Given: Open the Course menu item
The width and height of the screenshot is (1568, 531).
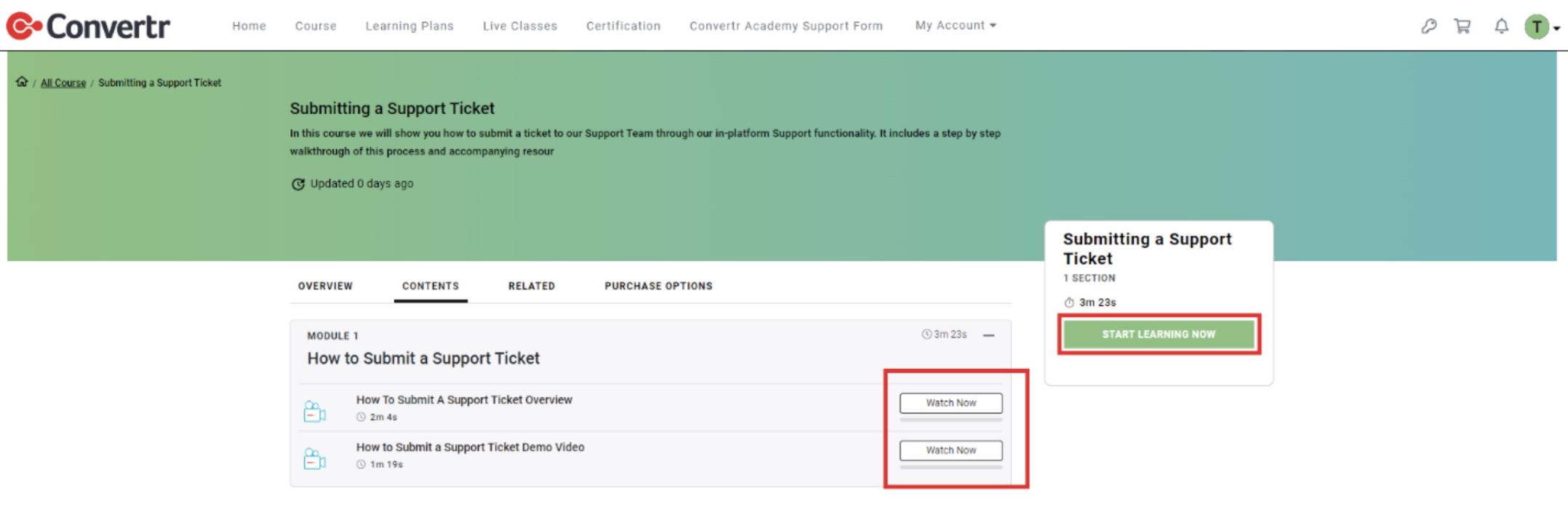Looking at the screenshot, I should pyautogui.click(x=316, y=26).
